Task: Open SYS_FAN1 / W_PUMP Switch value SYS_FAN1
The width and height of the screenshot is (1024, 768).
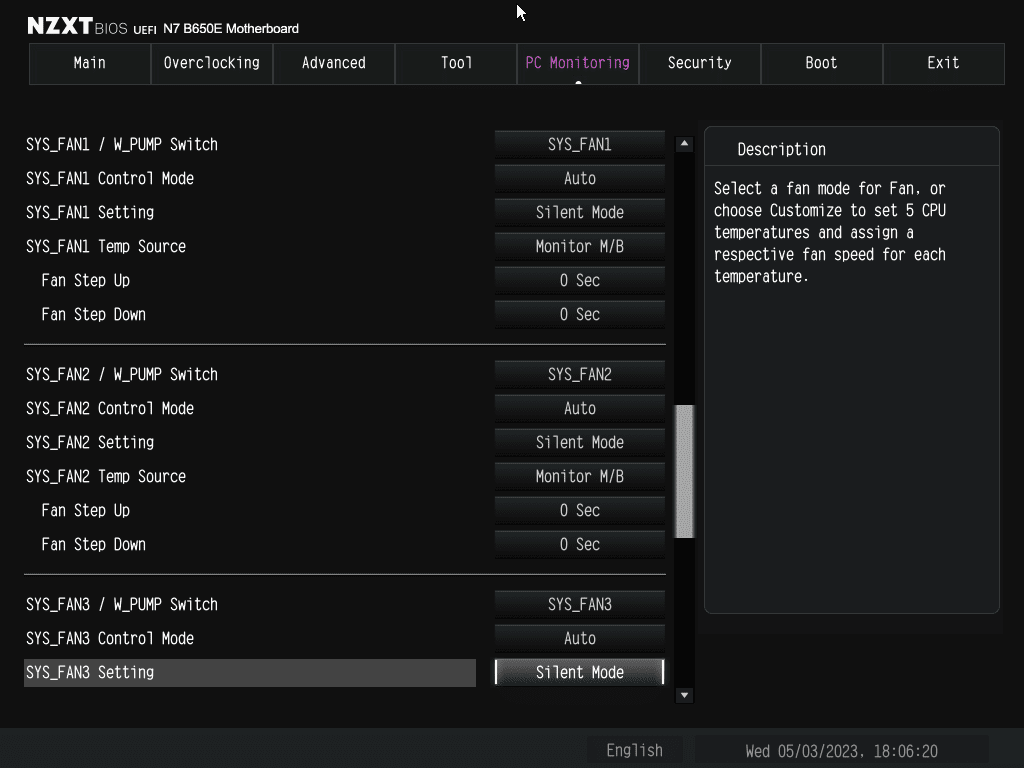Action: [x=580, y=144]
